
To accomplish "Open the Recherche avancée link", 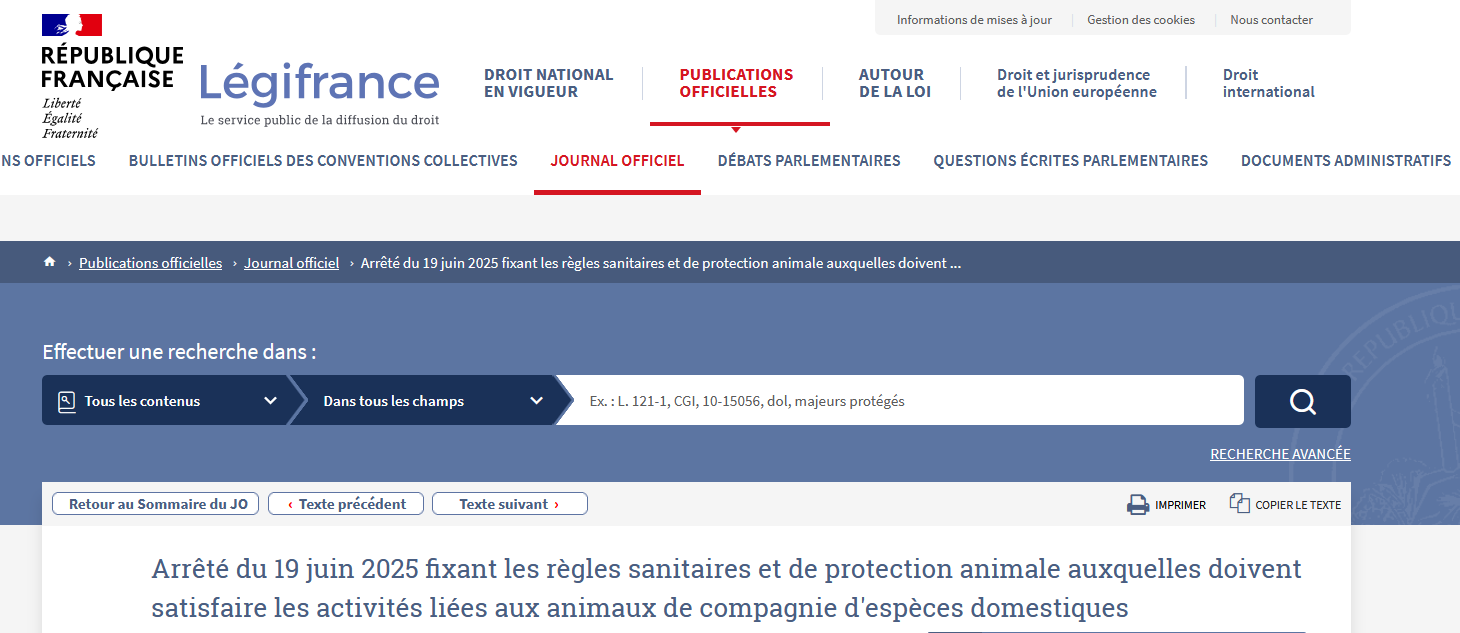I will (x=1279, y=454).
